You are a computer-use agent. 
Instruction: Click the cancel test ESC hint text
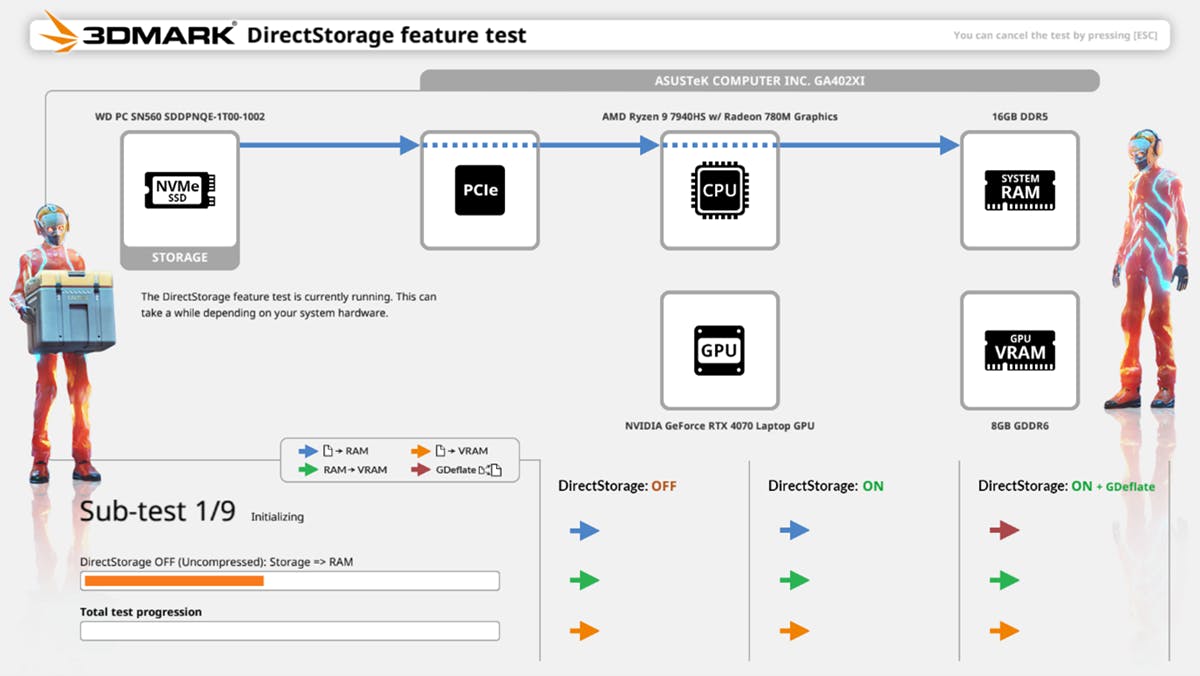point(1055,36)
